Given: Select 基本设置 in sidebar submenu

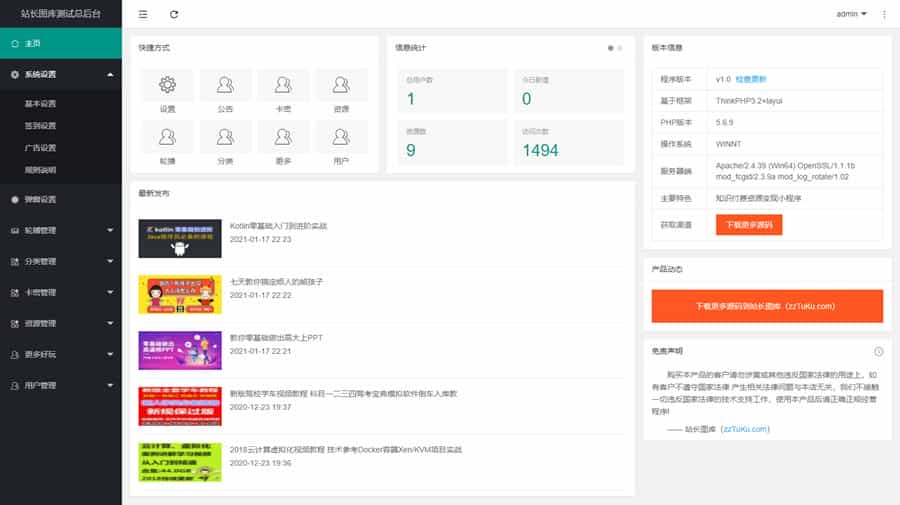Looking at the screenshot, I should tap(40, 104).
